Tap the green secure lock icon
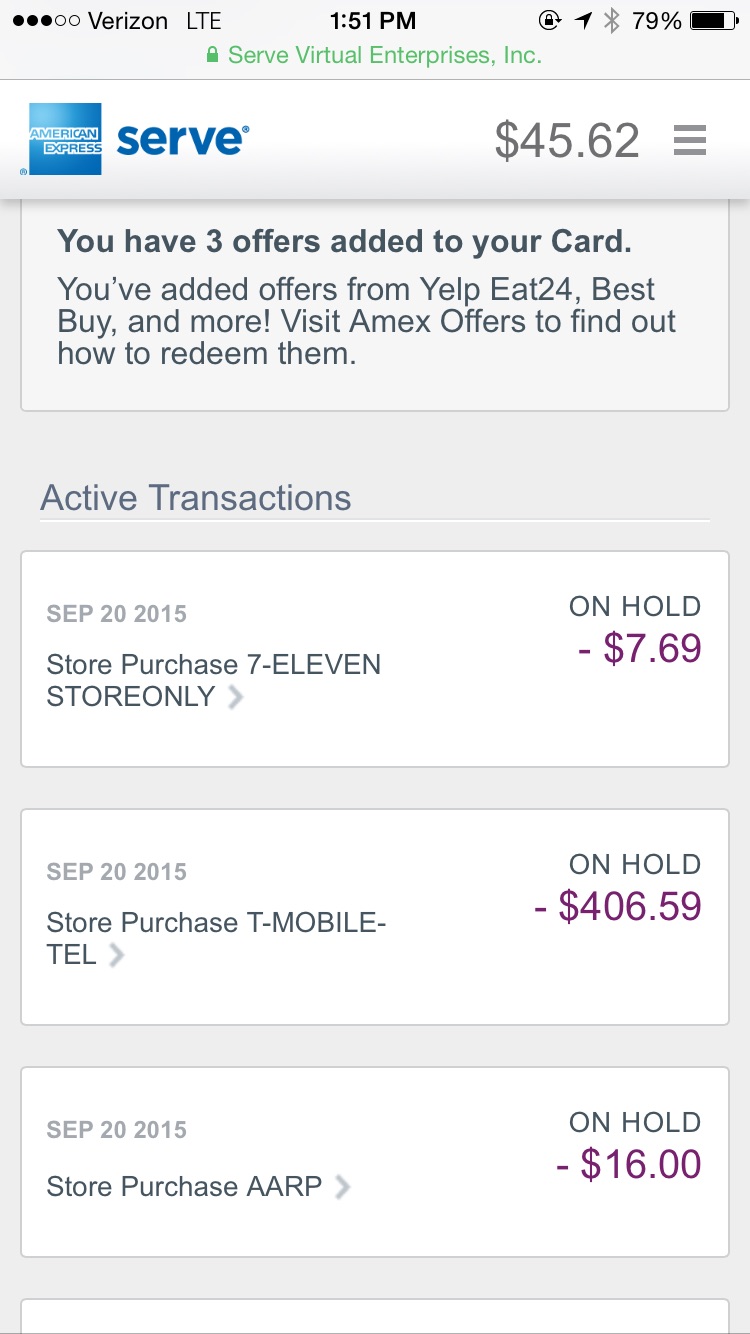750x1334 pixels. [212, 56]
